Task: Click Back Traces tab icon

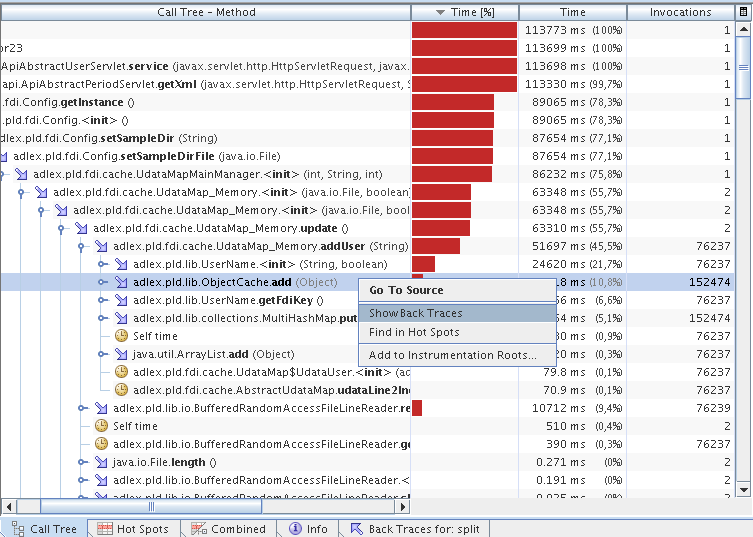Action: (x=356, y=529)
